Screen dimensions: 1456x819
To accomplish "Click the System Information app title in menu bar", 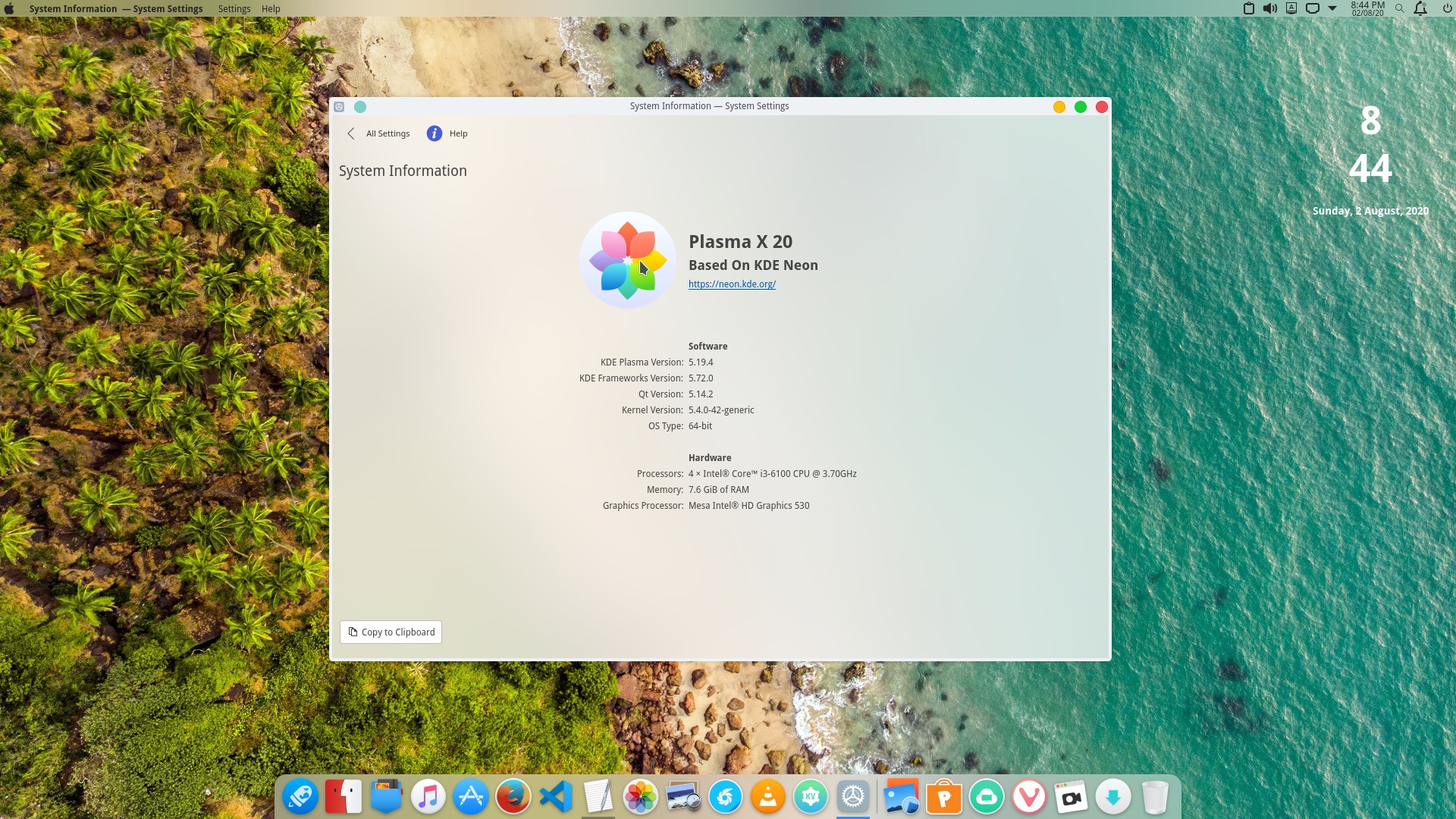I will pyautogui.click(x=116, y=9).
